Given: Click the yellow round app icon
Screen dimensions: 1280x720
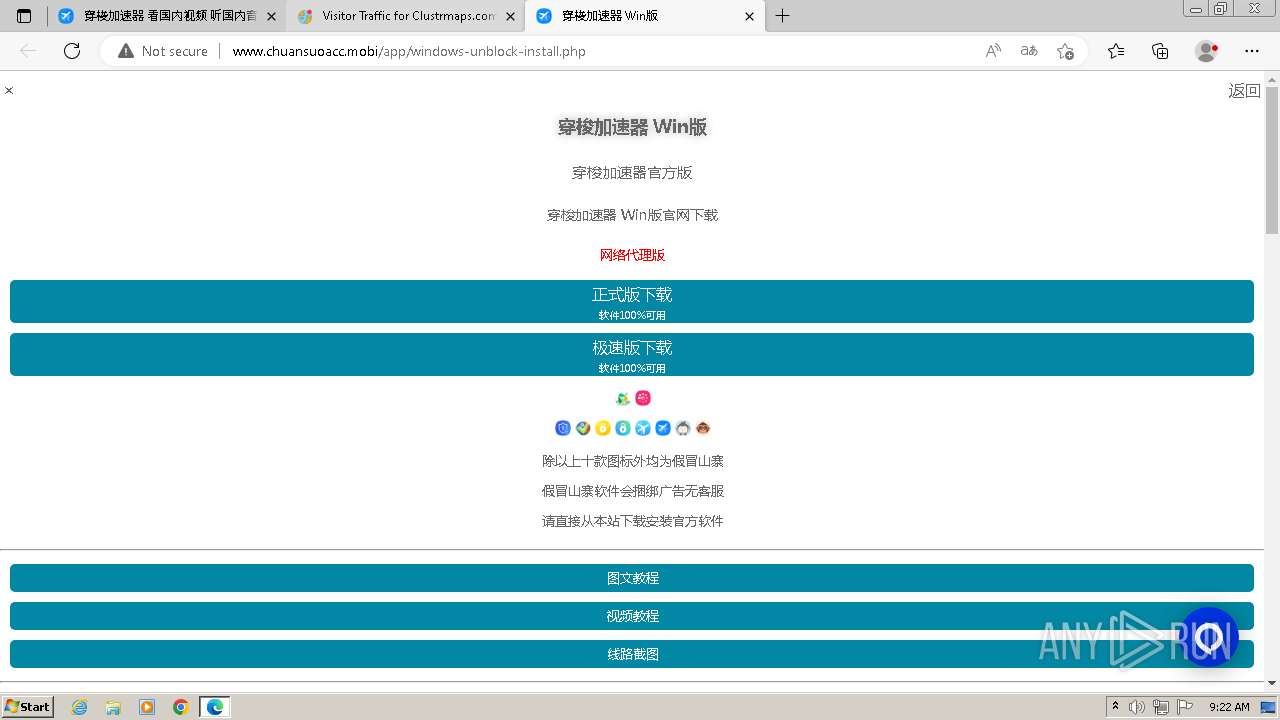Looking at the screenshot, I should tap(603, 428).
